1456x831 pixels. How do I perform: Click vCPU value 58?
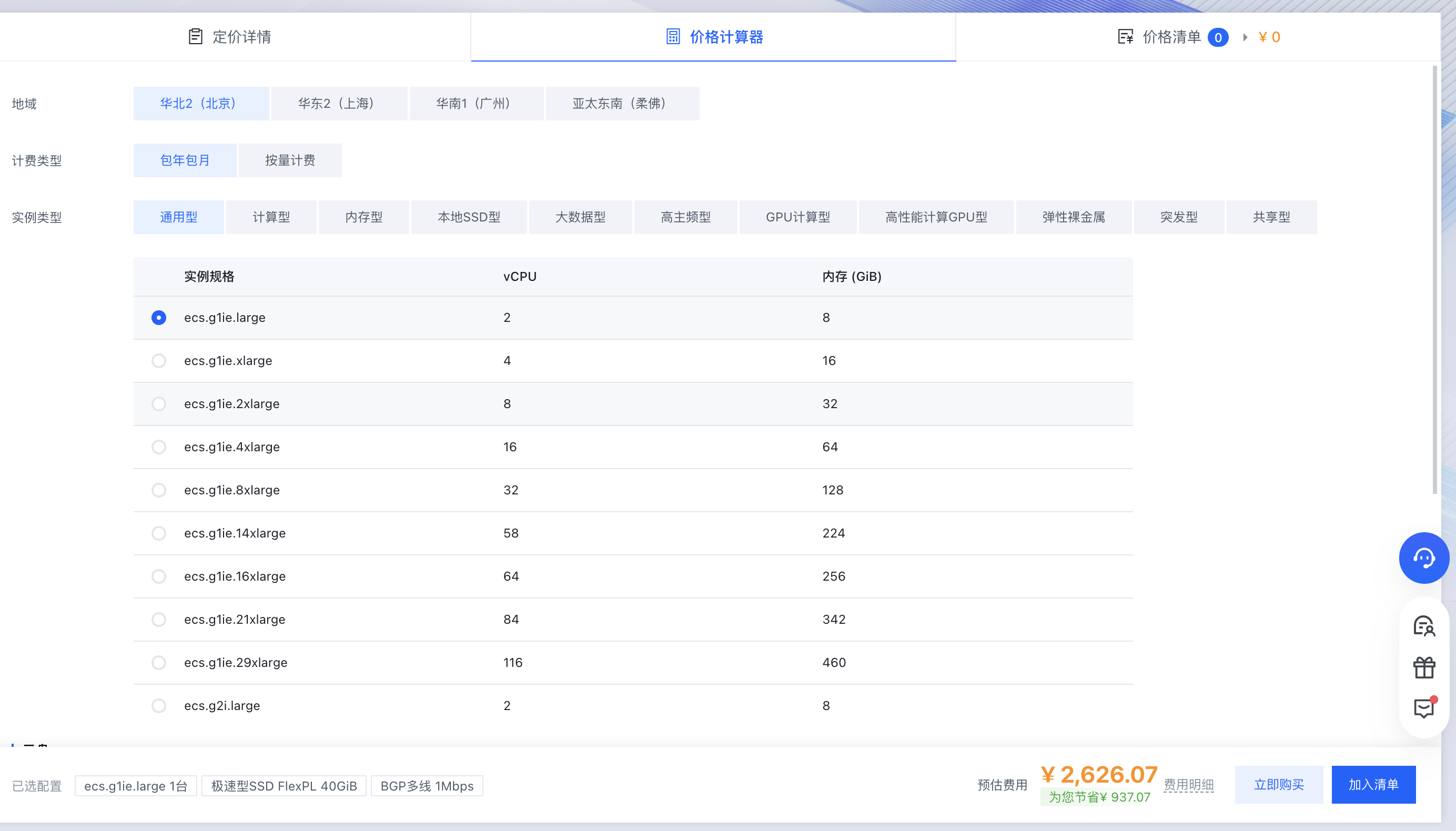click(511, 533)
